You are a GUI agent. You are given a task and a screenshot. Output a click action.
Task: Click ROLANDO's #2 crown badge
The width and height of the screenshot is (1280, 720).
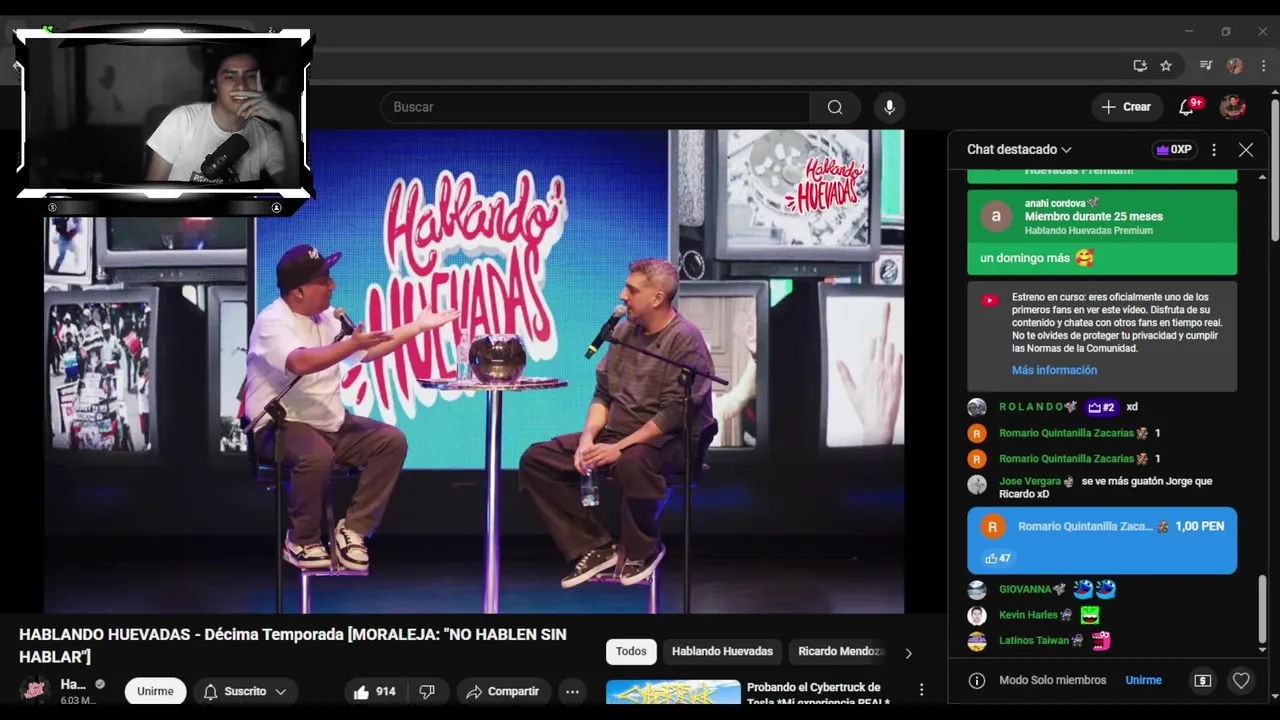click(1101, 407)
